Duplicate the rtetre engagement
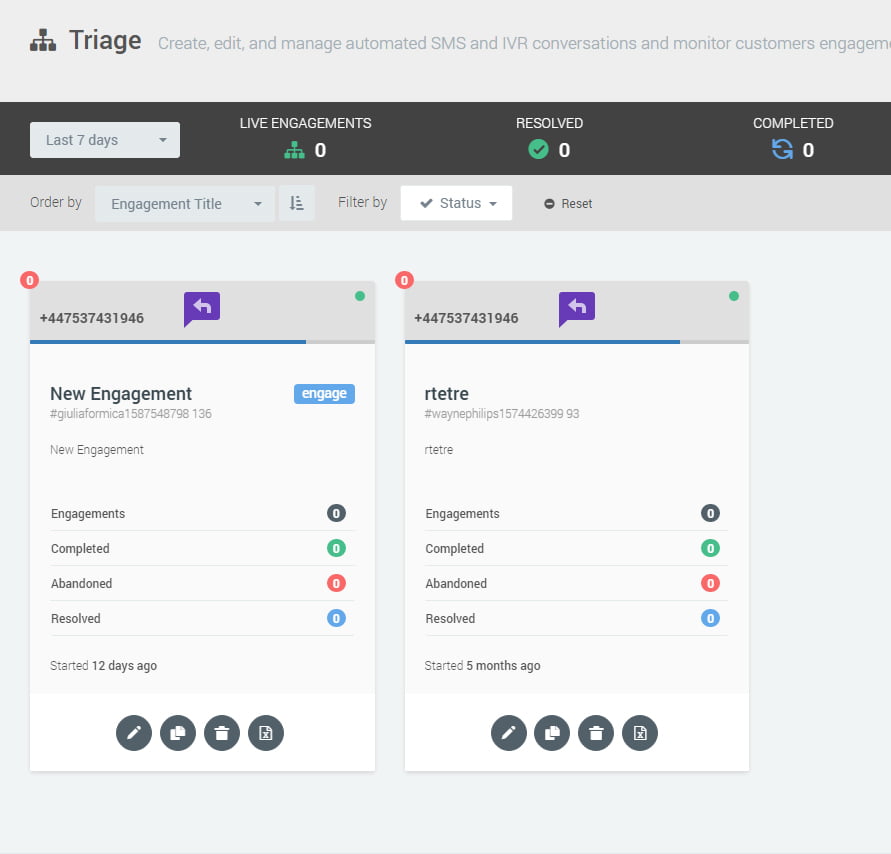The height and width of the screenshot is (854, 891). click(552, 733)
